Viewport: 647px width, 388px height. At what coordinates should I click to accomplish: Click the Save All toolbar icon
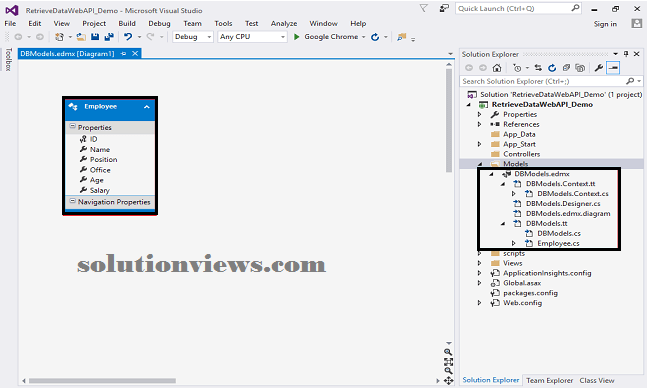click(109, 37)
